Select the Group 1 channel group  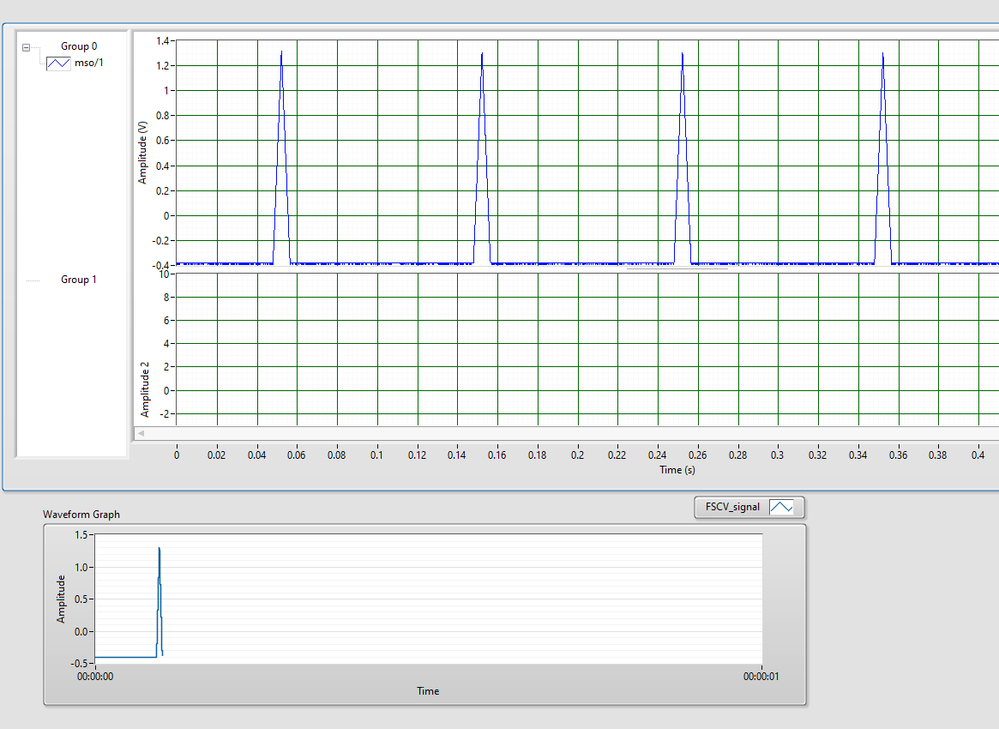(78, 279)
